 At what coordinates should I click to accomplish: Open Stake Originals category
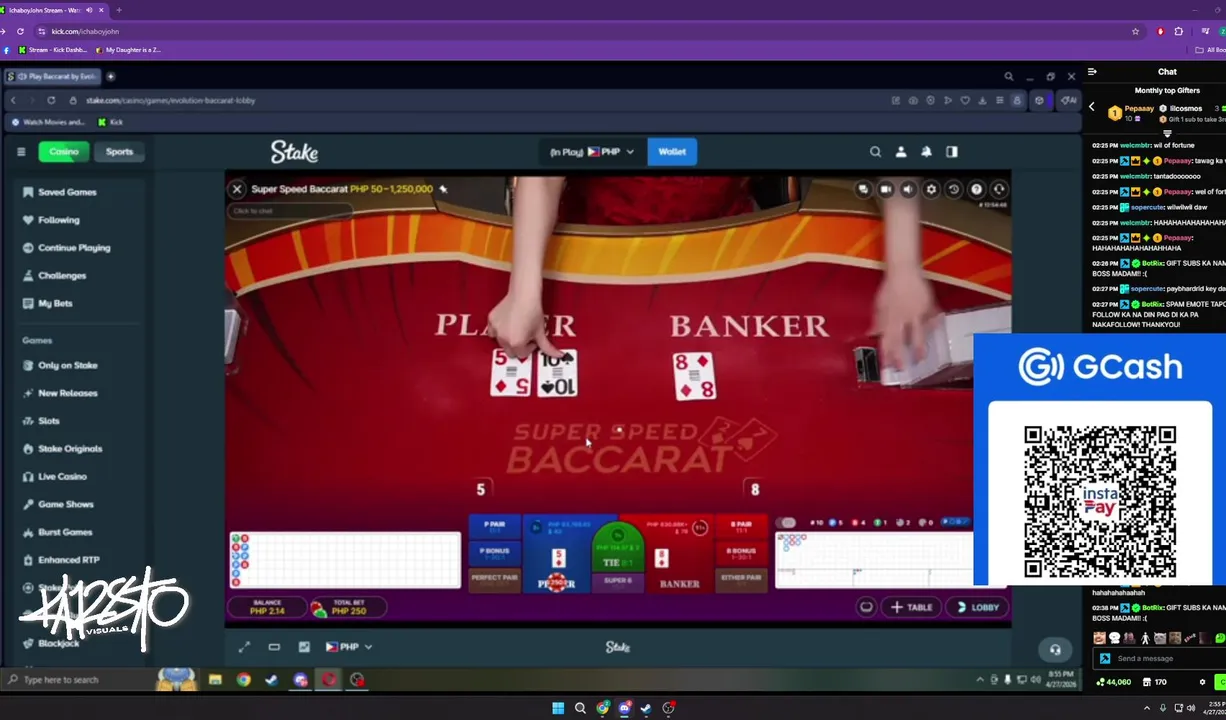point(70,449)
